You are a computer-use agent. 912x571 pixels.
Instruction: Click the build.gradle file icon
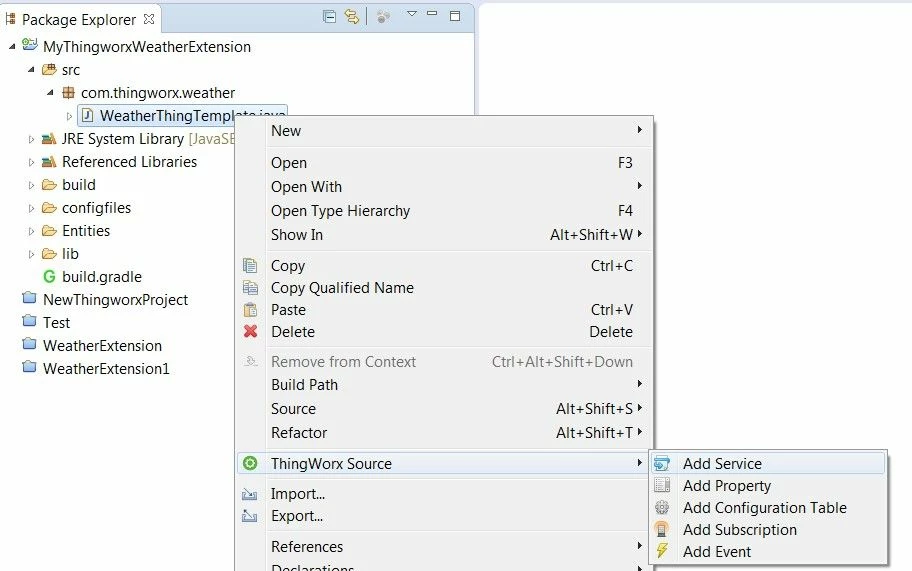tap(49, 277)
